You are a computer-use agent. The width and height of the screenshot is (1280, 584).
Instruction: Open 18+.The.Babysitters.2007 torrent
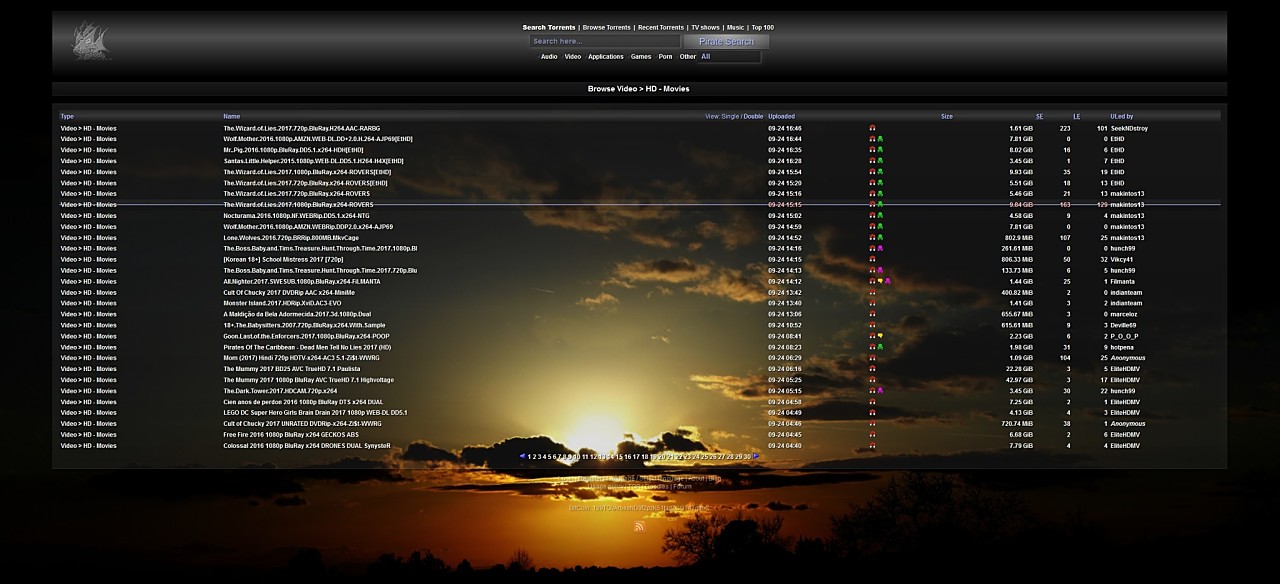point(304,325)
